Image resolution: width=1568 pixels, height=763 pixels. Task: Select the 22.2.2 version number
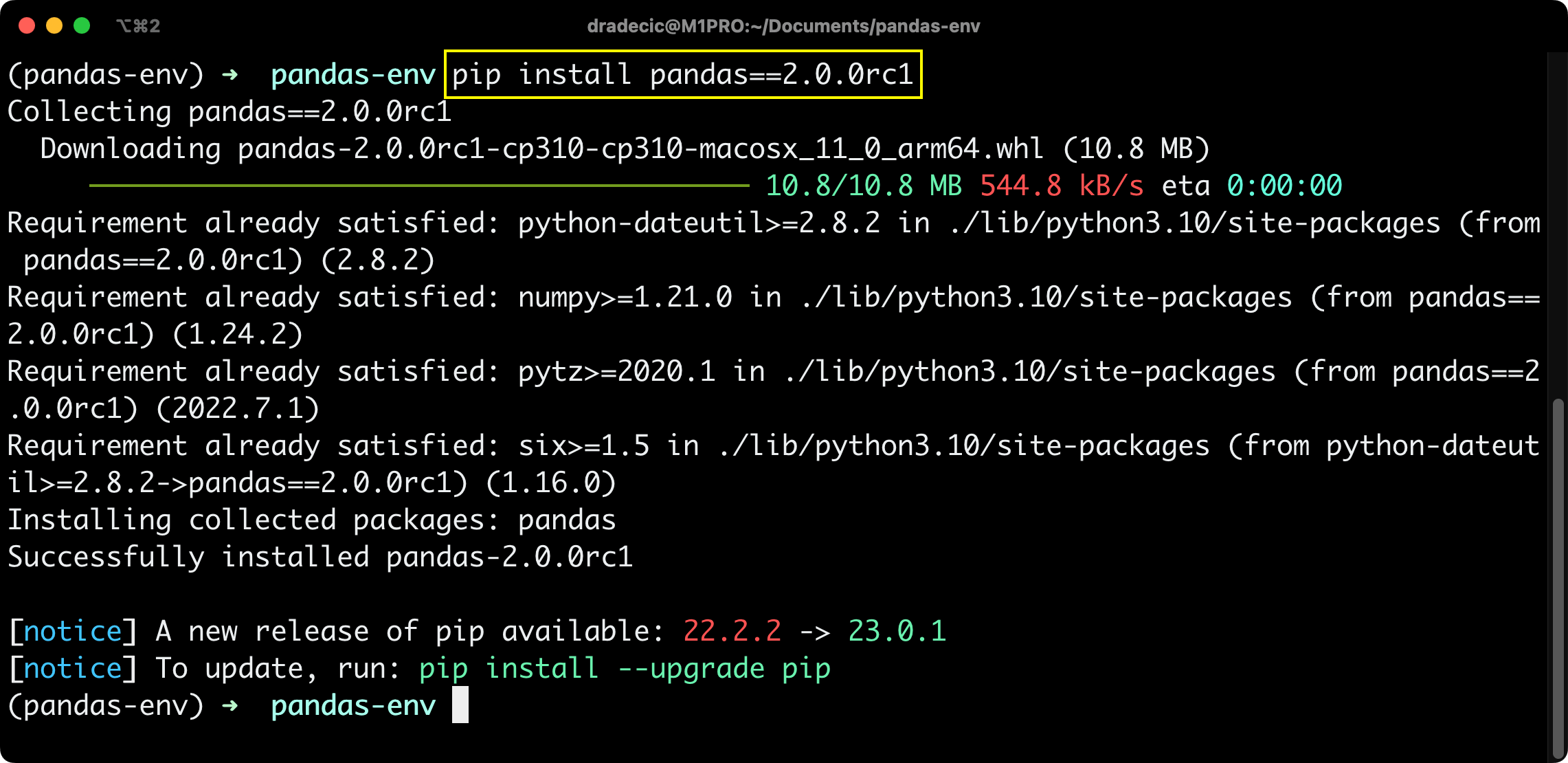(x=732, y=630)
